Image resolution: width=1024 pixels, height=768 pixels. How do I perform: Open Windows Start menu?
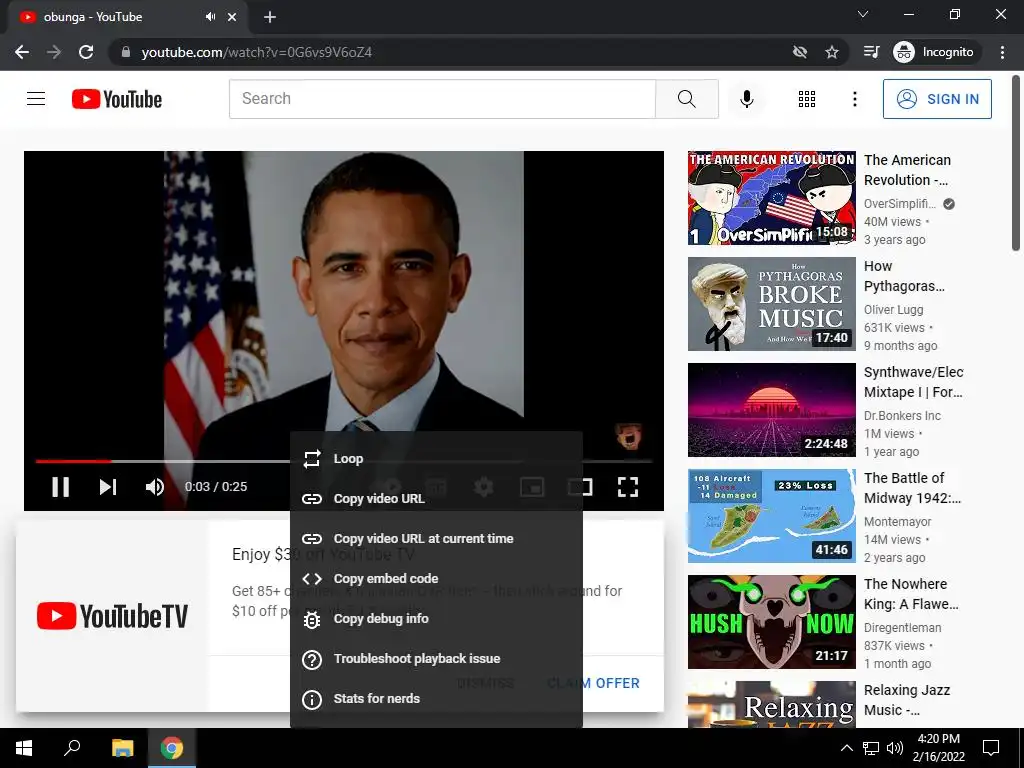(24, 748)
